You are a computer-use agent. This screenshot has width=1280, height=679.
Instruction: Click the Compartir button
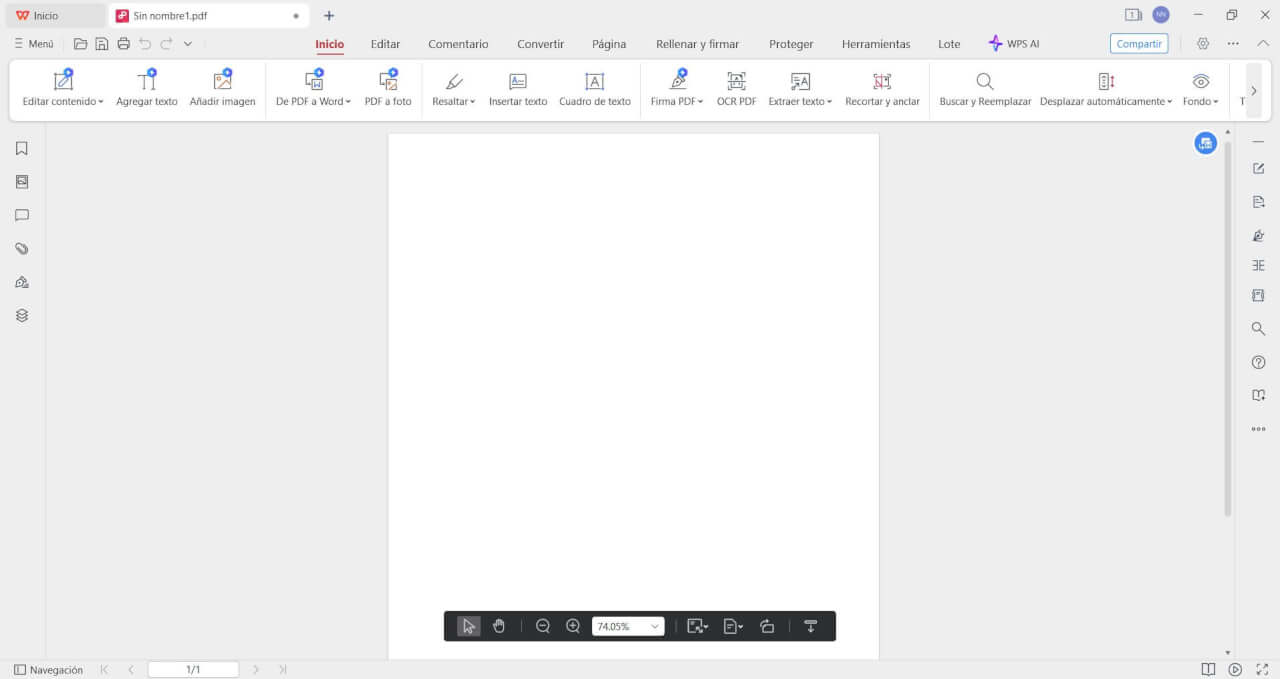click(x=1139, y=44)
